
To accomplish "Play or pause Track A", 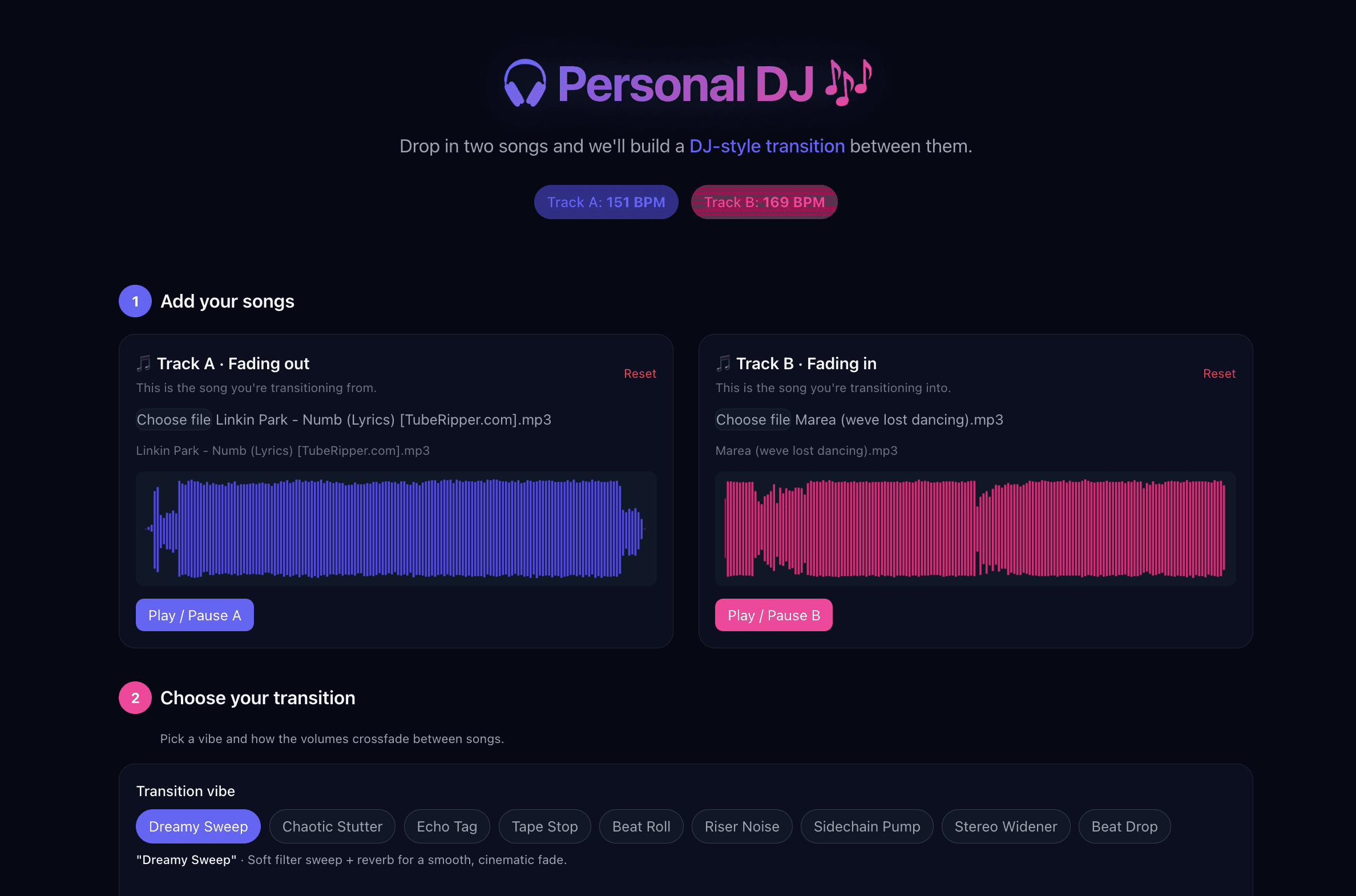I will tap(194, 615).
